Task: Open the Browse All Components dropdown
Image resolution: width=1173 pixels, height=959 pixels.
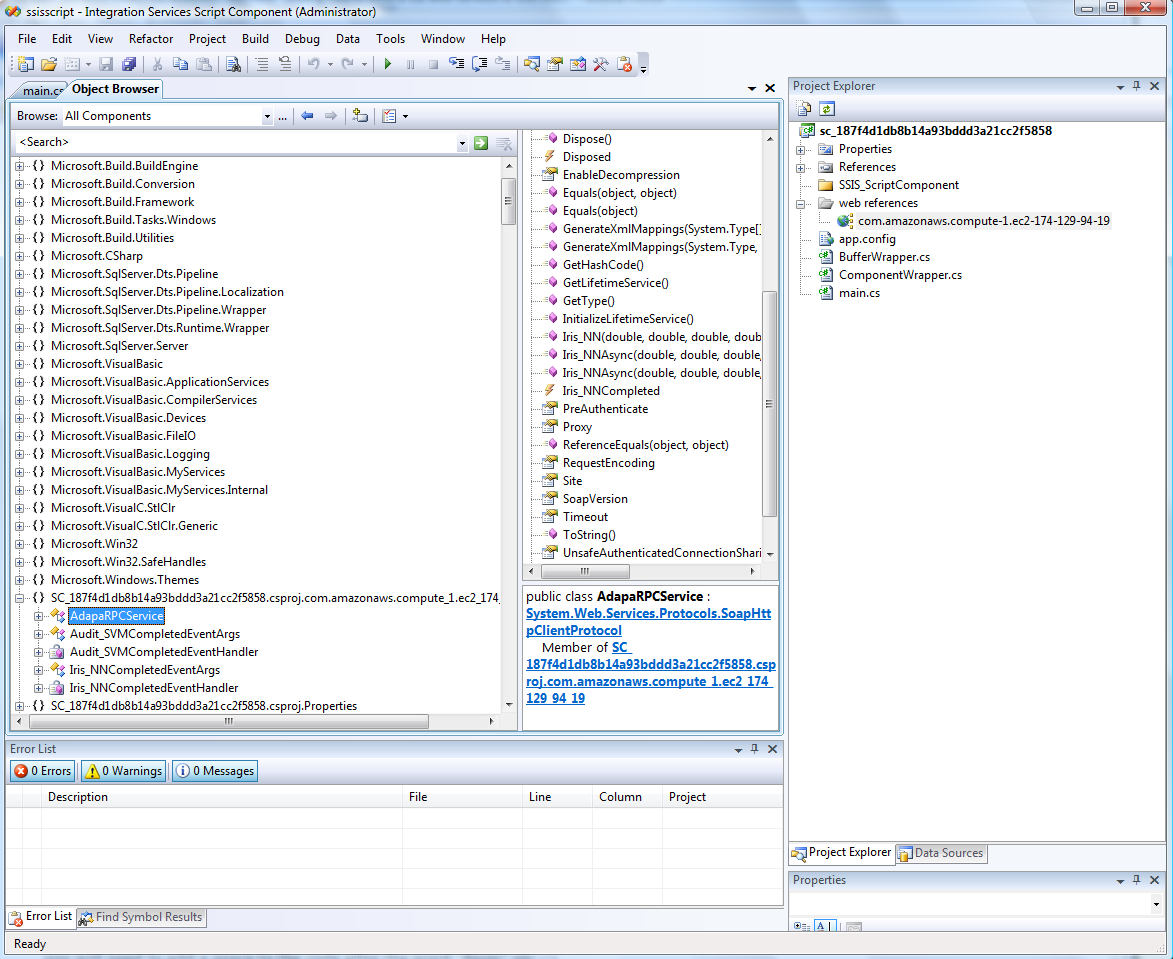Action: pos(267,116)
